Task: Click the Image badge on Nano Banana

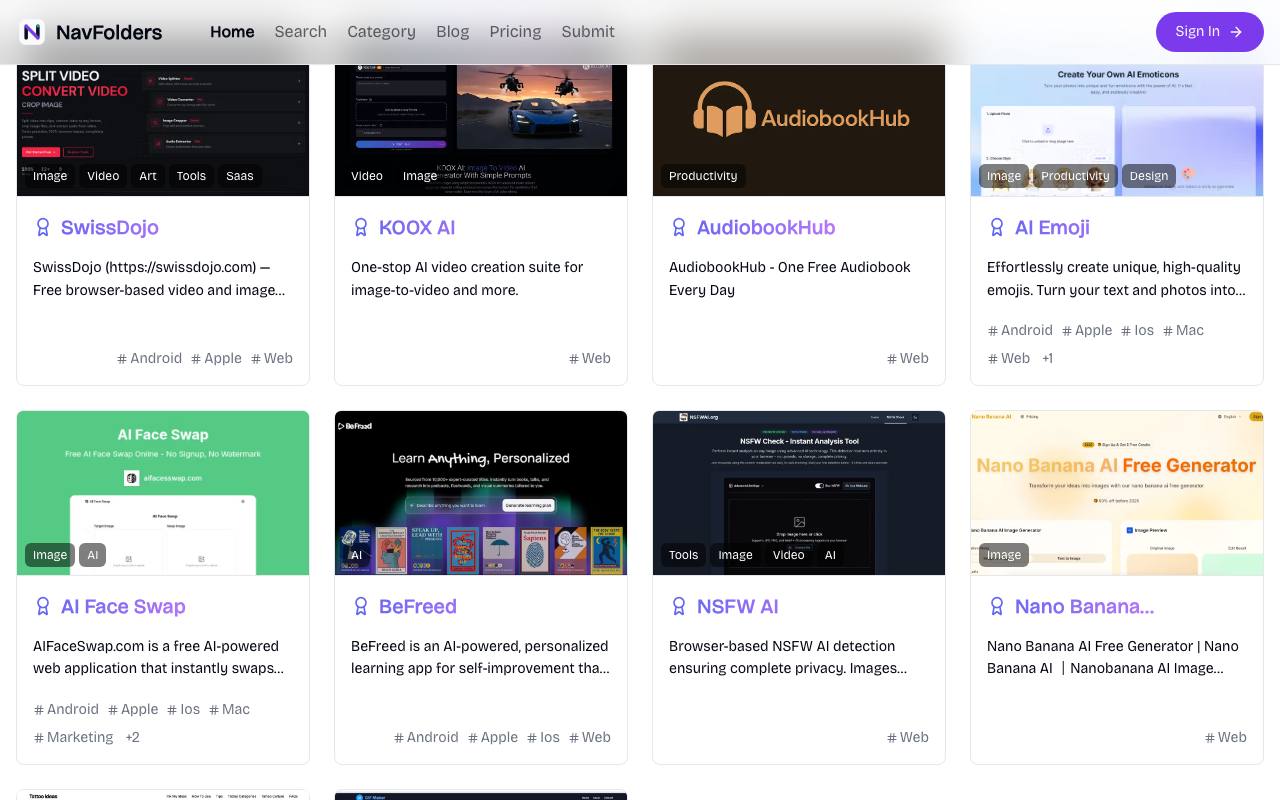Action: point(1004,555)
